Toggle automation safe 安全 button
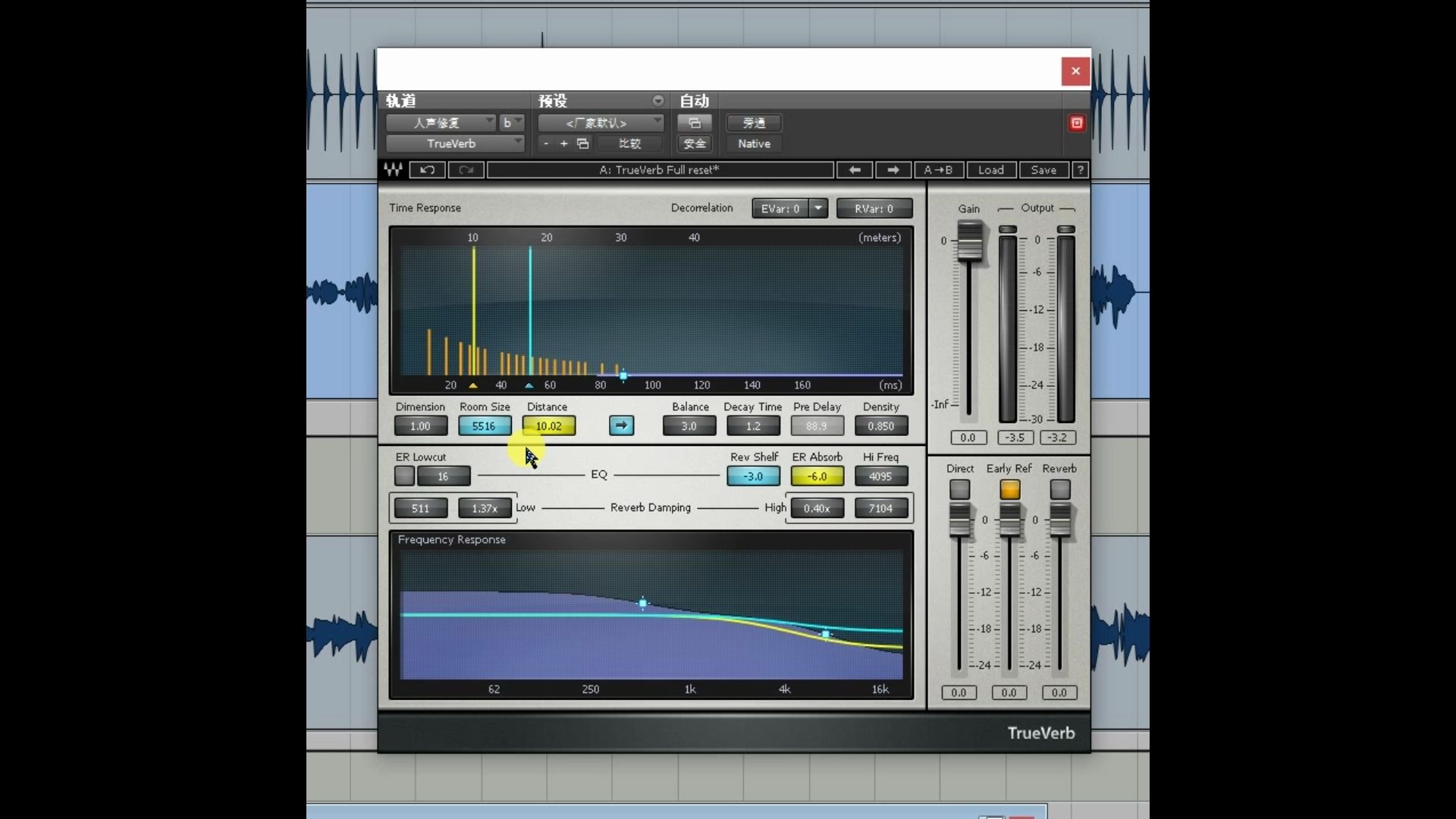The height and width of the screenshot is (819, 1456). point(695,143)
